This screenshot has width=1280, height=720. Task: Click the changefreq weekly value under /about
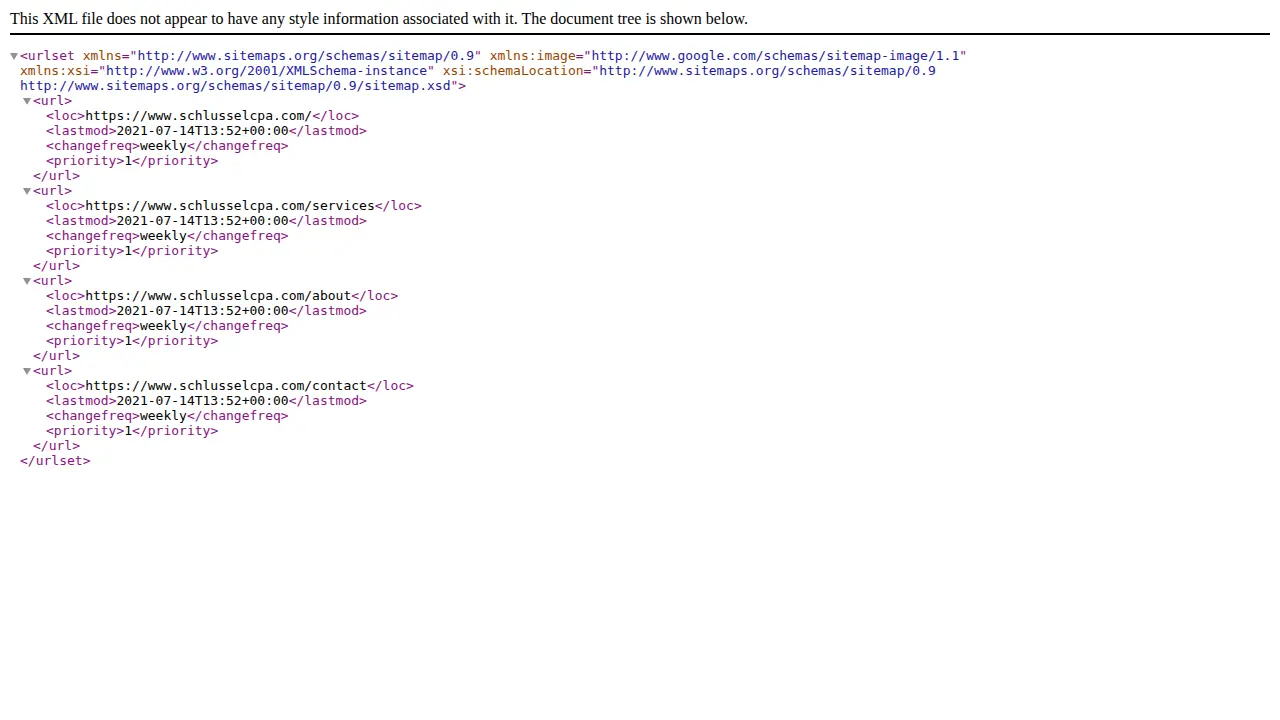point(163,326)
